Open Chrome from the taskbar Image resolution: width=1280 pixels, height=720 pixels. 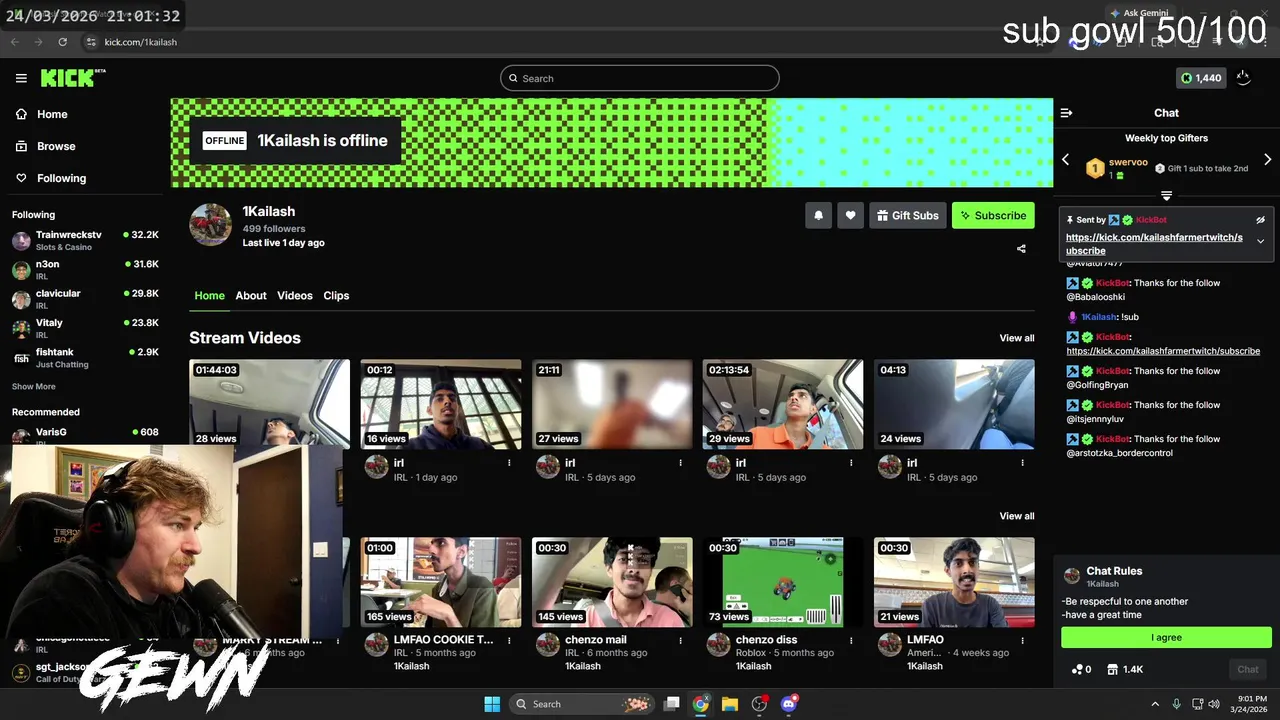pyautogui.click(x=701, y=704)
